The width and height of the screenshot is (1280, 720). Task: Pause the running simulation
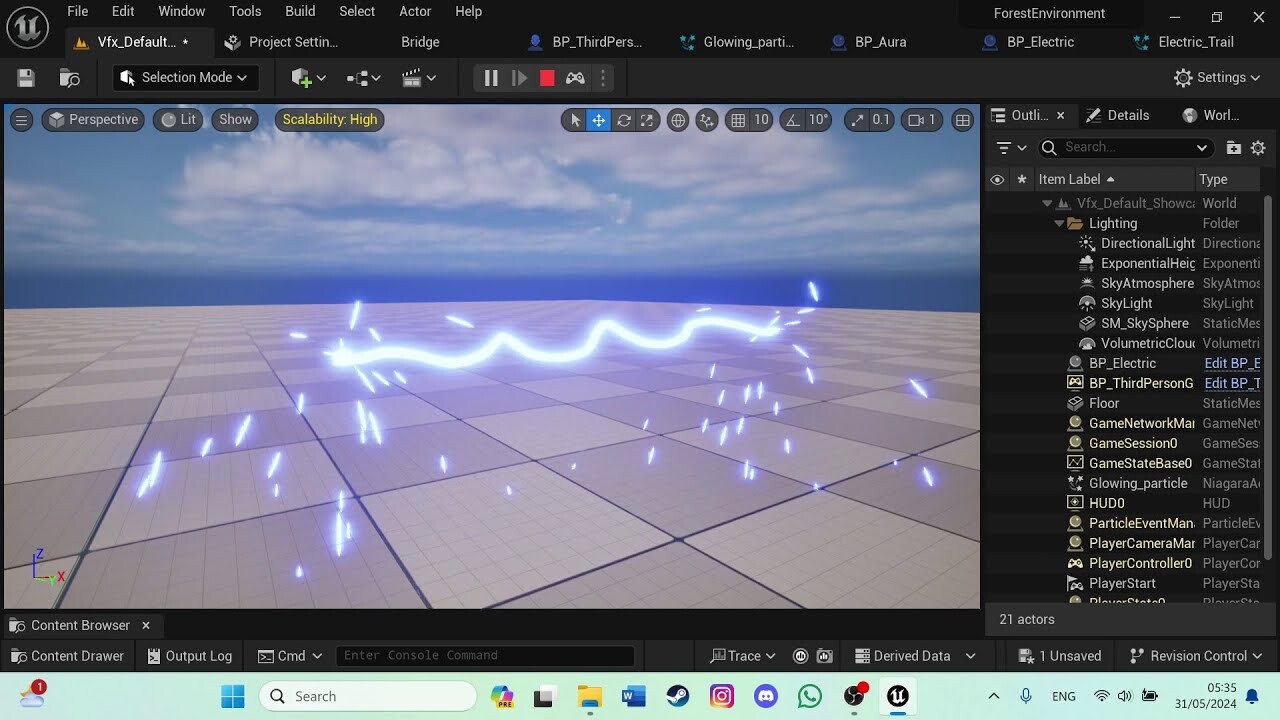(490, 77)
